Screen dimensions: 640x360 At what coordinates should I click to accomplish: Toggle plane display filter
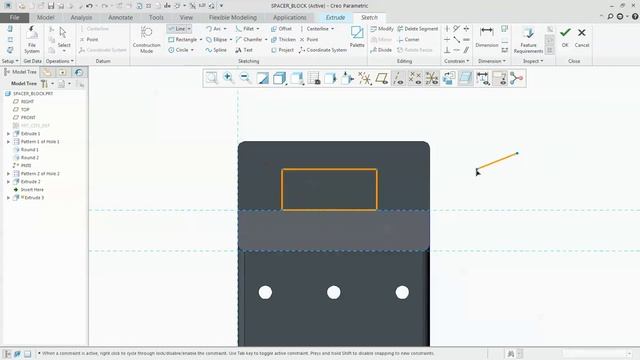point(382,78)
